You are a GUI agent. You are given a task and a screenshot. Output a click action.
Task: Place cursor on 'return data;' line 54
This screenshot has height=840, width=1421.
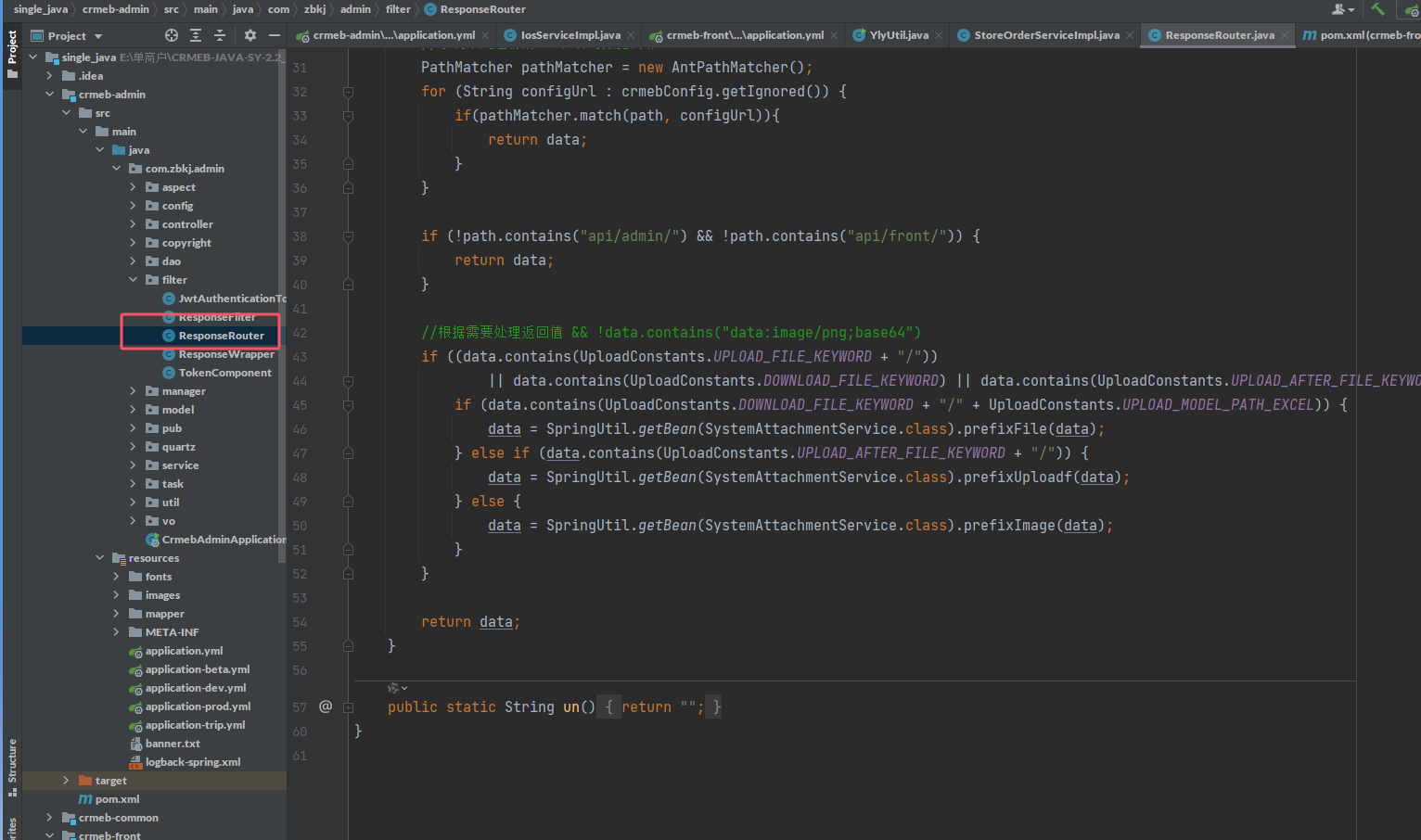click(x=470, y=622)
